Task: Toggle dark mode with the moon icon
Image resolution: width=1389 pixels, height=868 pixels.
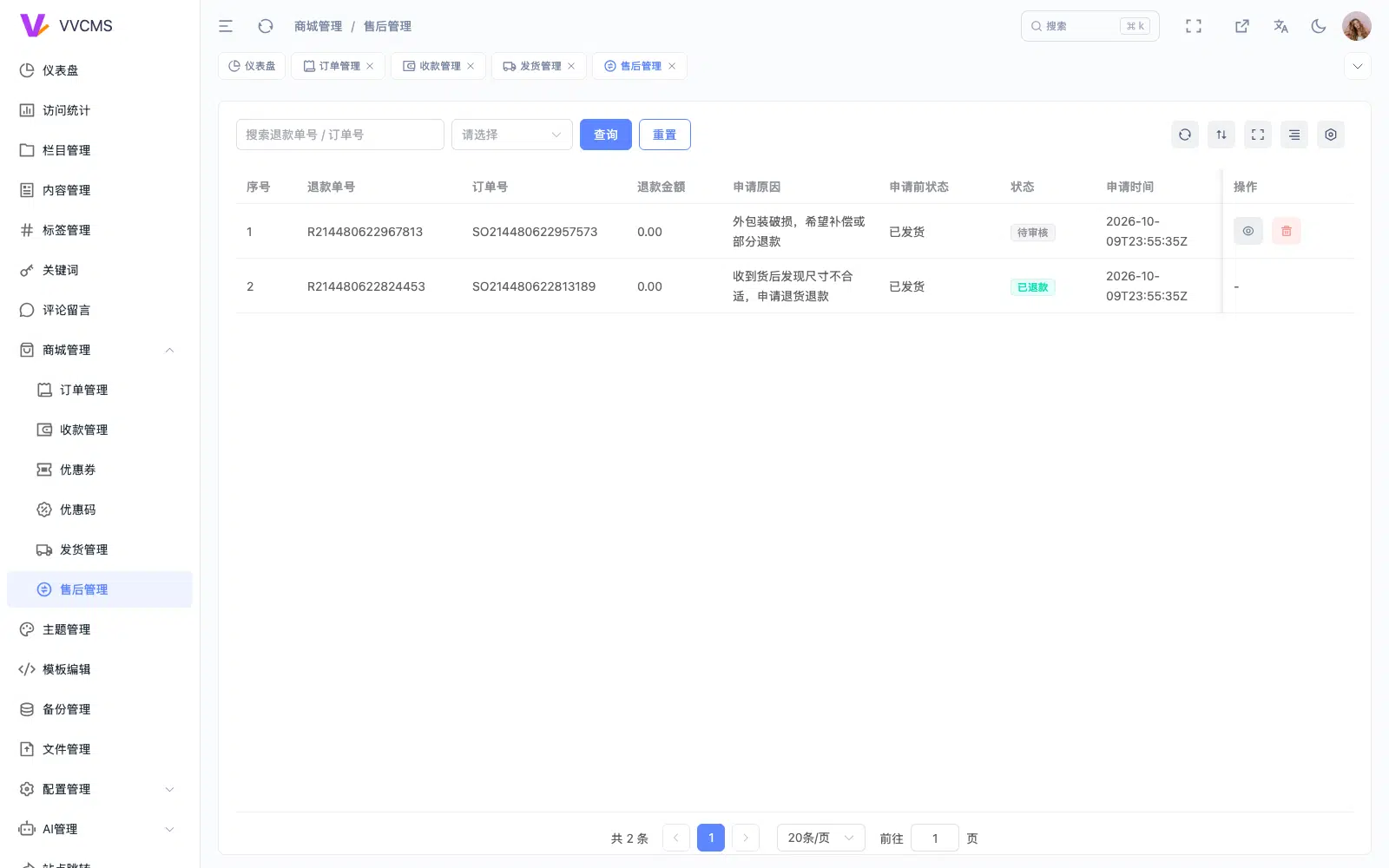Action: coord(1319,26)
